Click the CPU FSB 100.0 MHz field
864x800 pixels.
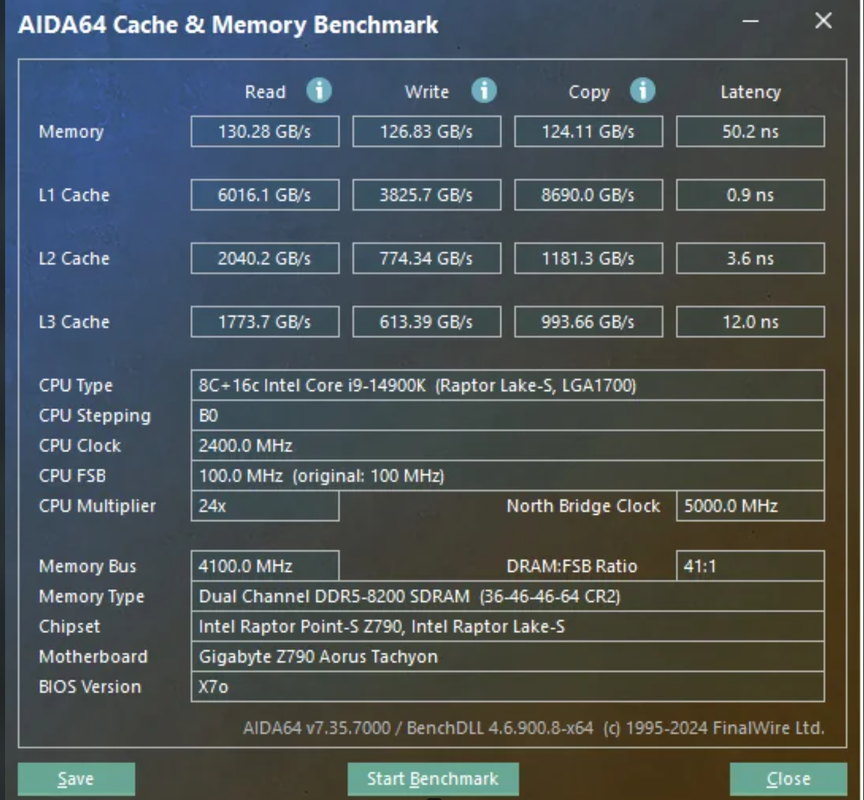[x=507, y=475]
